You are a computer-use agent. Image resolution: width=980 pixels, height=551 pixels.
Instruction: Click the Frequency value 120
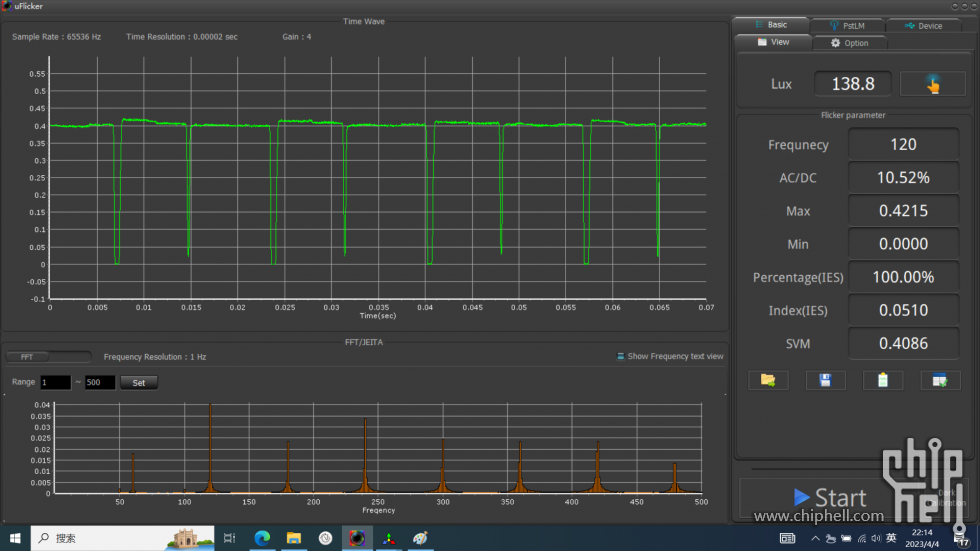(x=903, y=144)
